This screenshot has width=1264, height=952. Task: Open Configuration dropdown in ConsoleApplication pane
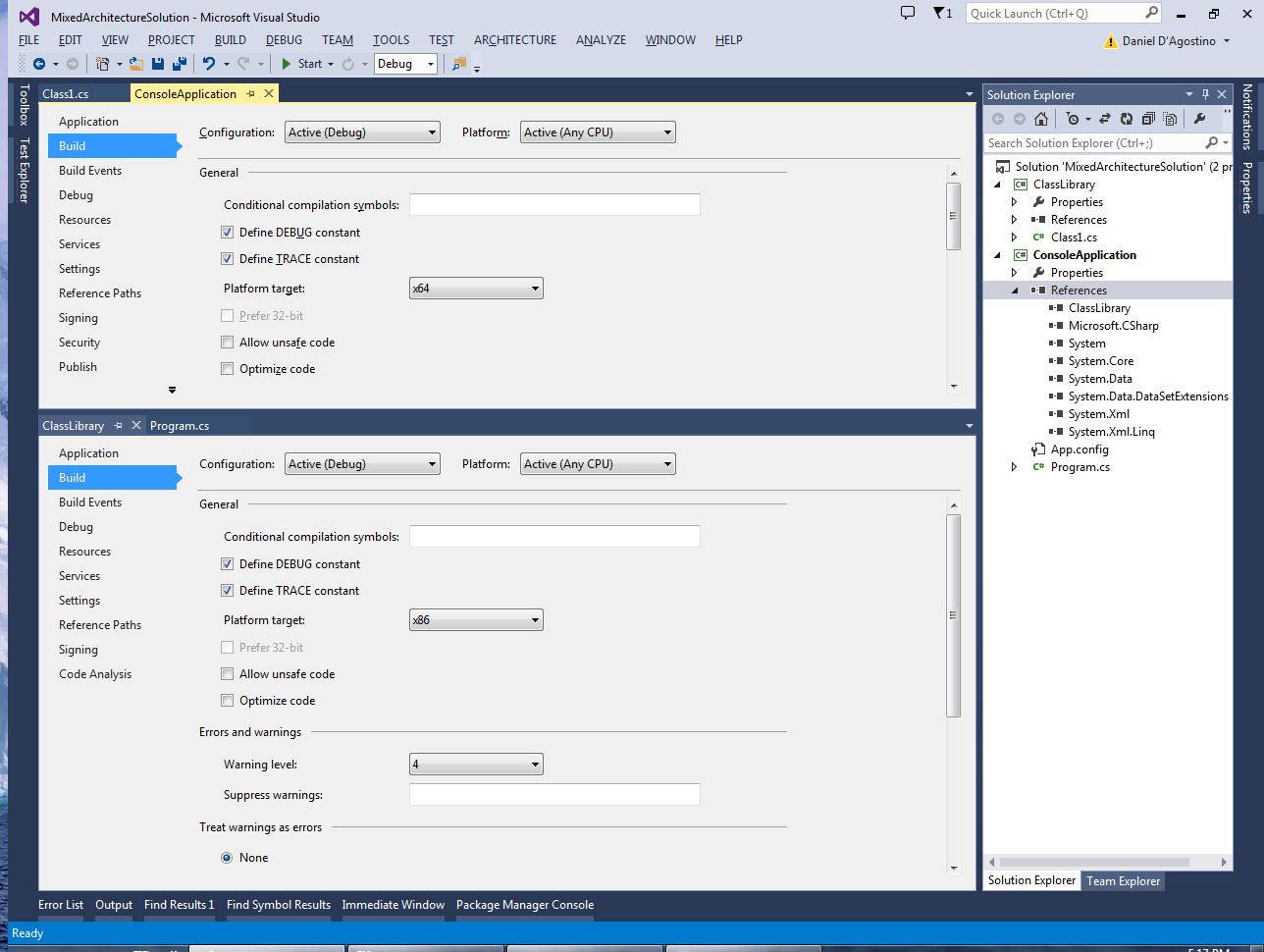click(362, 132)
